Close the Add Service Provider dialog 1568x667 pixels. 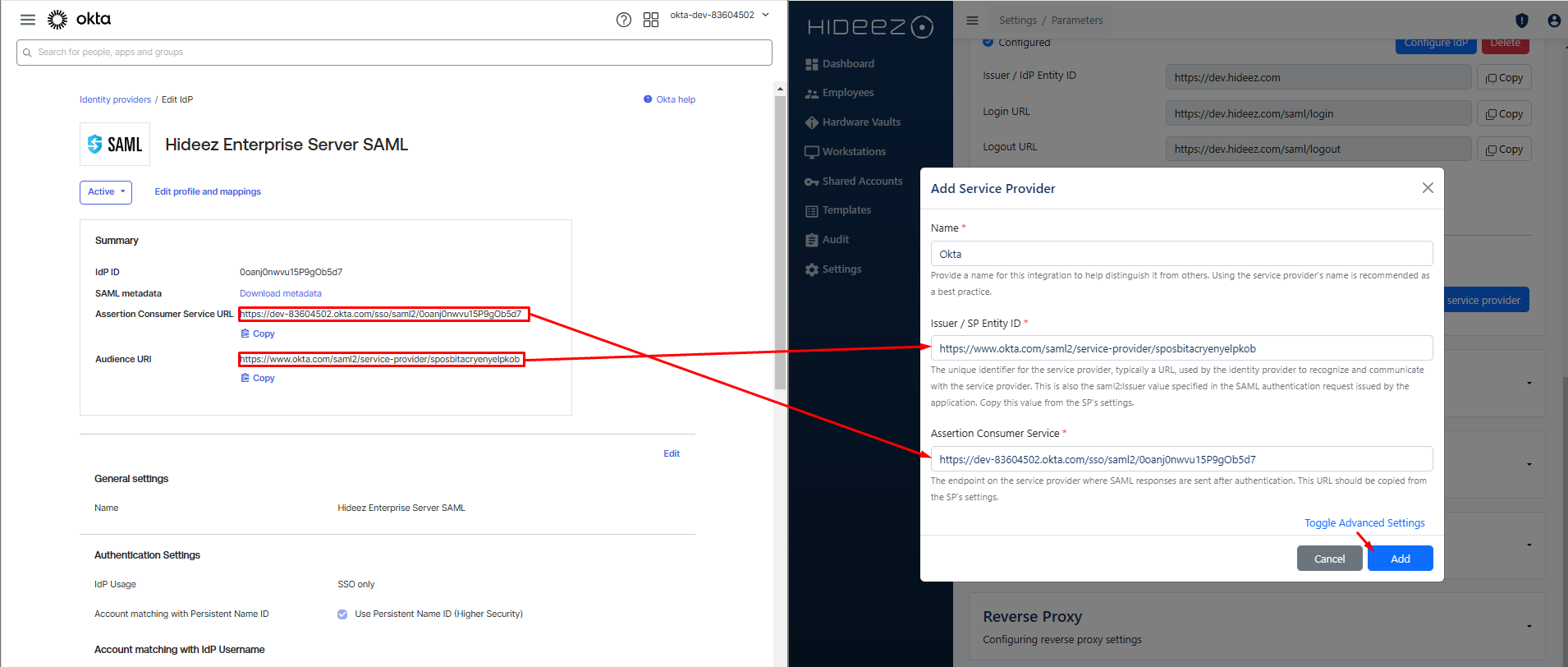pyautogui.click(x=1428, y=188)
